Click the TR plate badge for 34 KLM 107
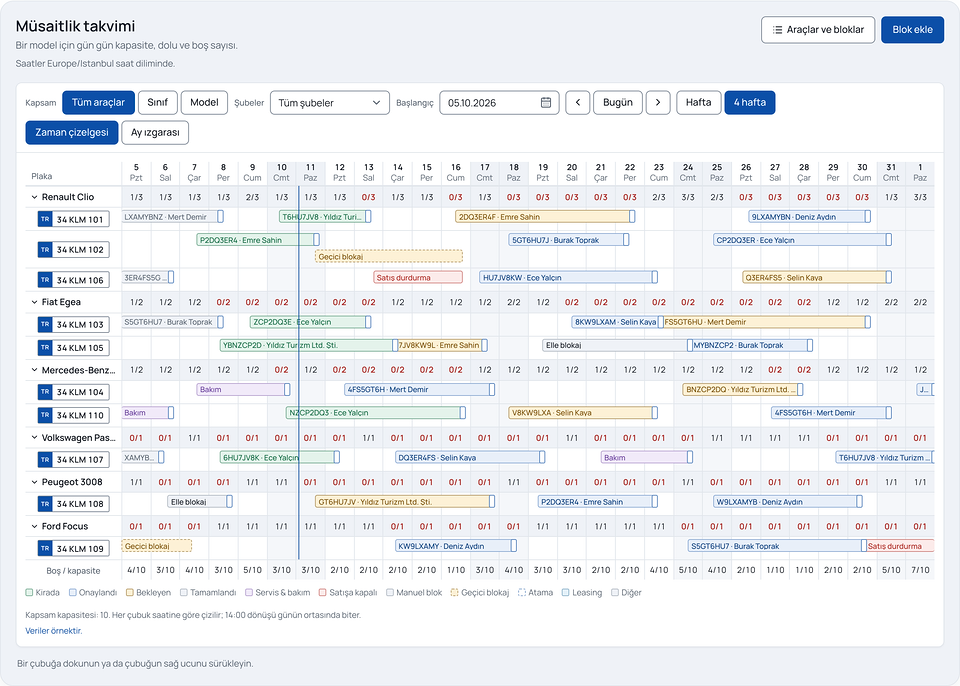Viewport: 960px width, 686px height. [45, 459]
